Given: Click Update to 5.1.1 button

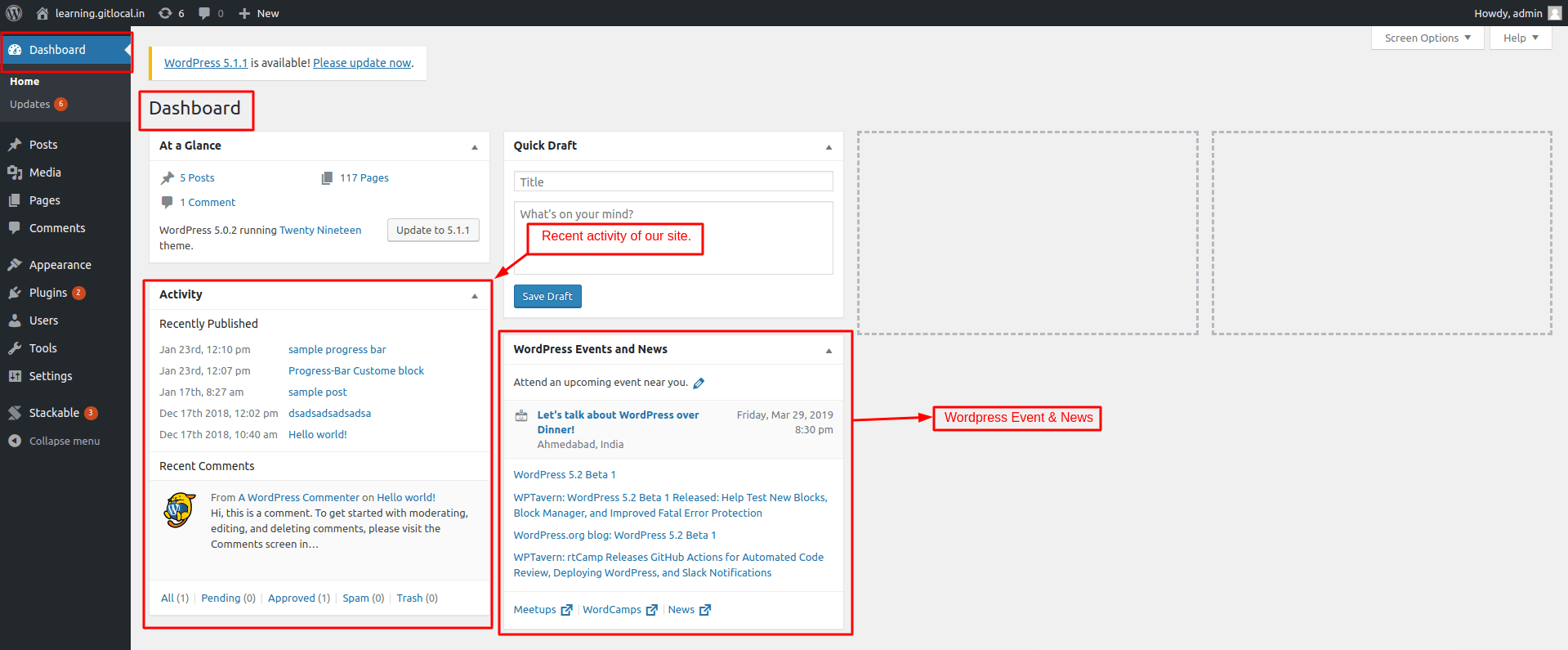Looking at the screenshot, I should pyautogui.click(x=433, y=230).
